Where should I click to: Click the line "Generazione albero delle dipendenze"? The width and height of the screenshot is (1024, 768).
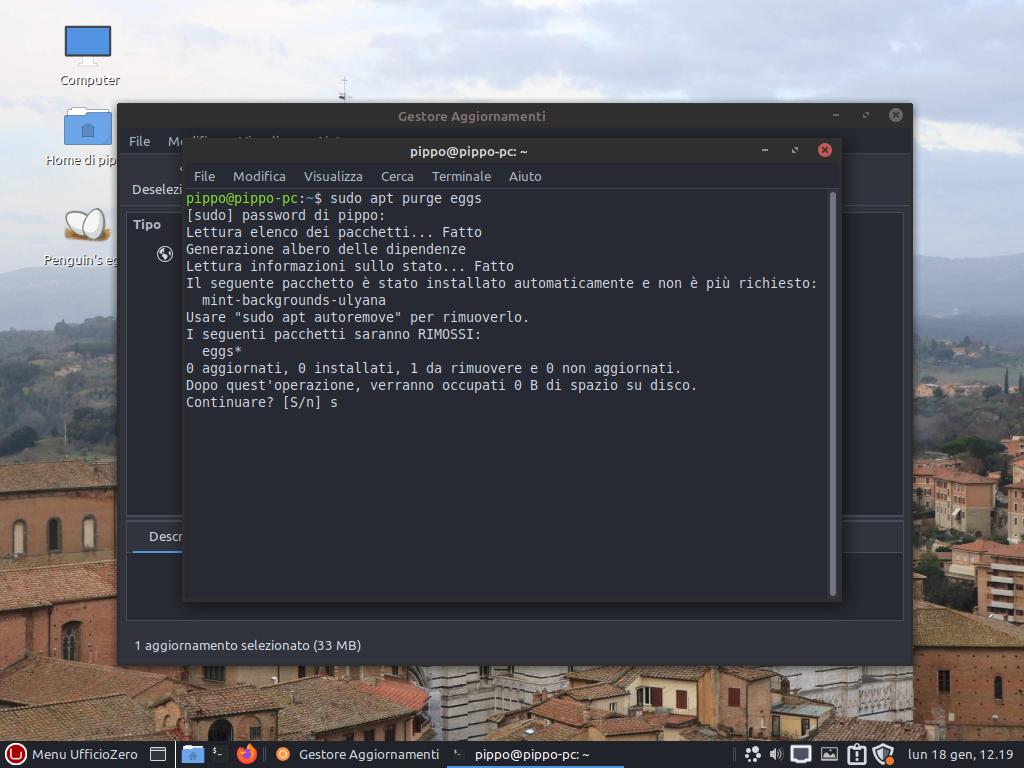tap(326, 249)
